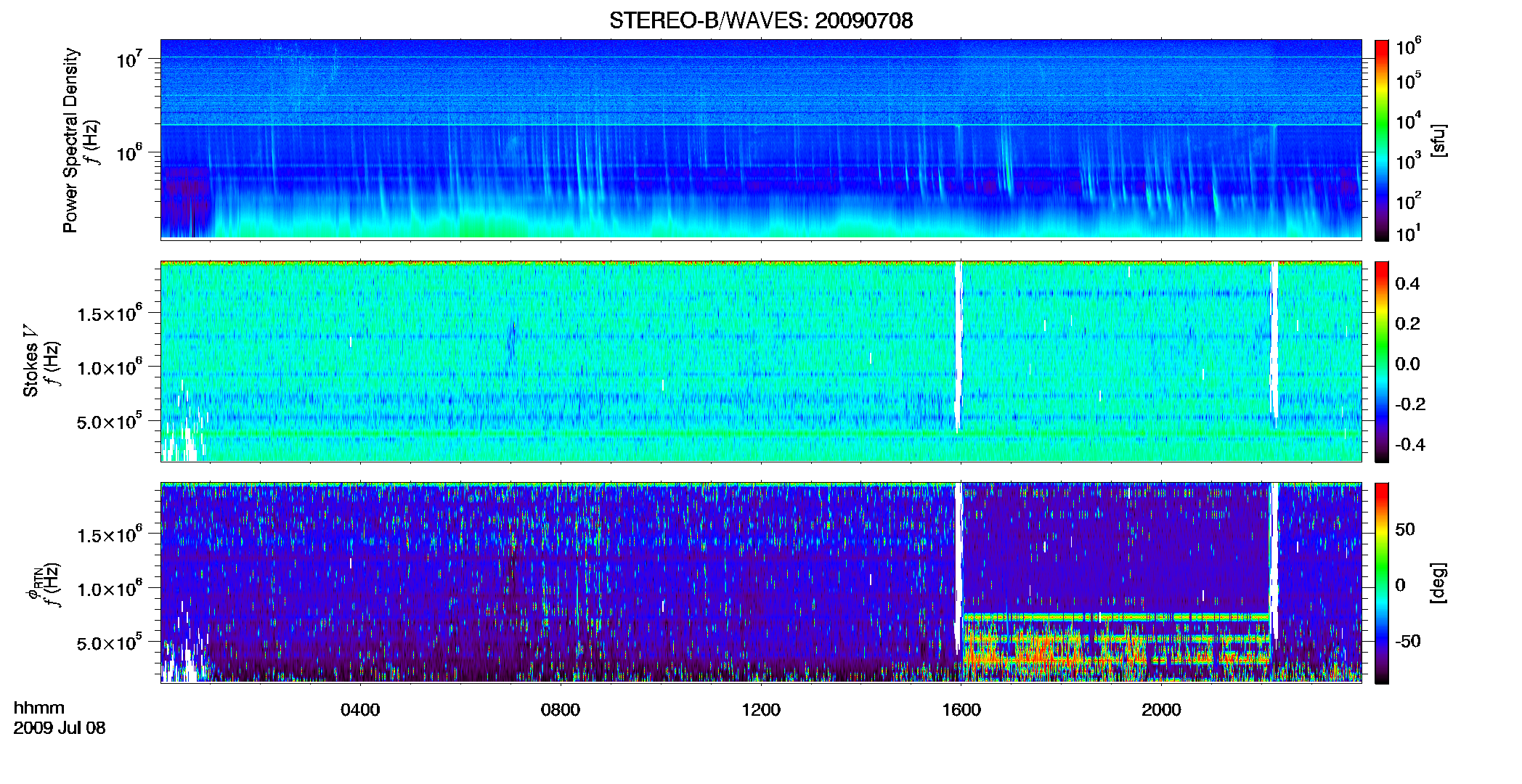Screen dimensions: 1522x784
Task: Click the [sfu] colorbar unit label
Action: point(1438,140)
